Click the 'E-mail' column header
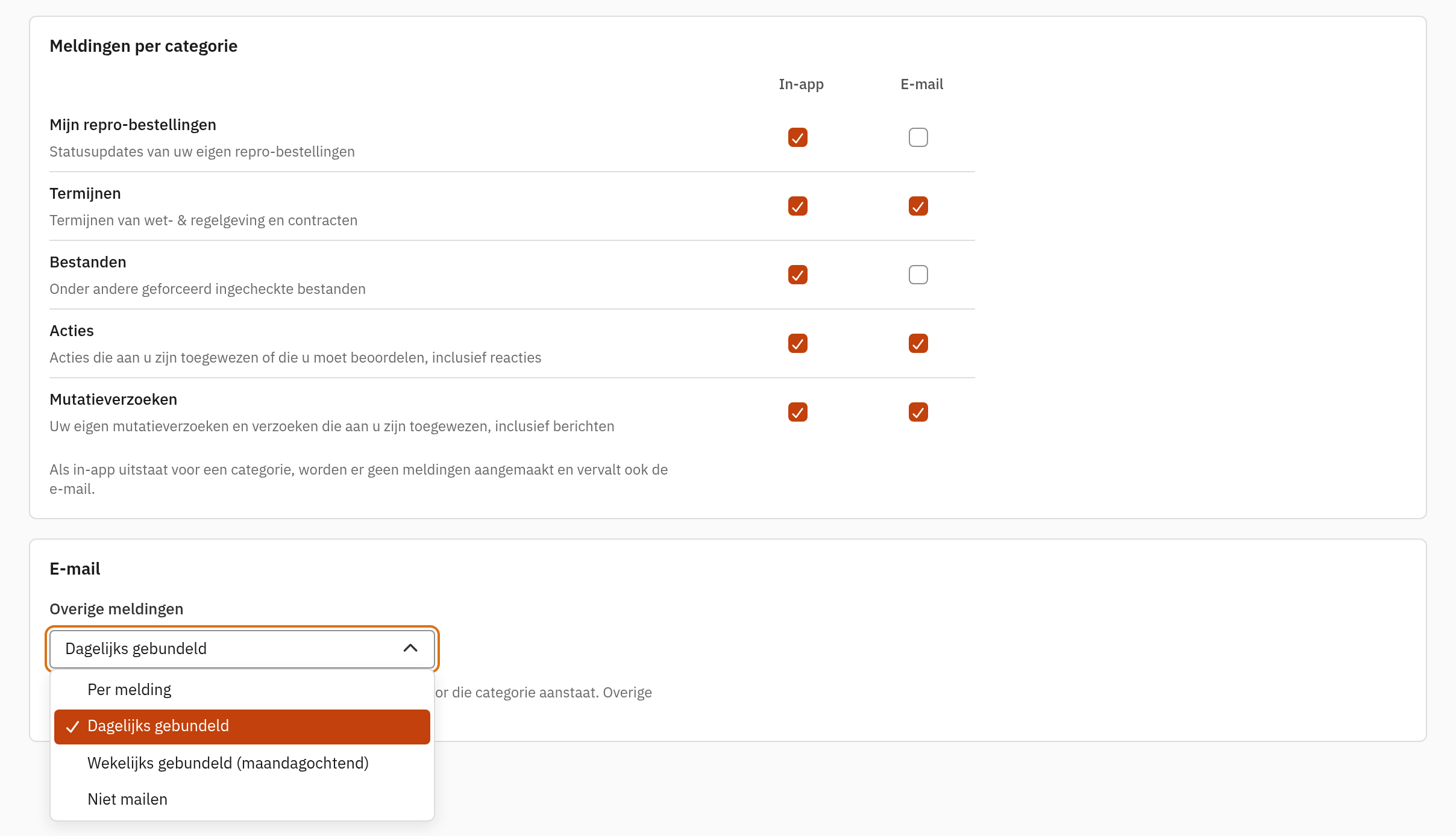The image size is (1456, 836). 921,84
